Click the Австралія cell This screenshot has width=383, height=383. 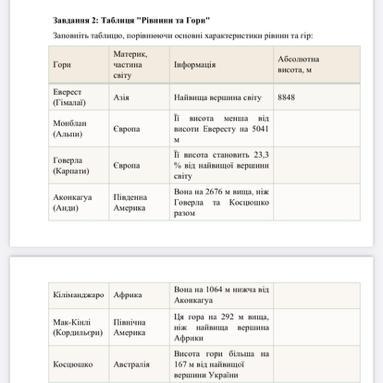click(139, 364)
